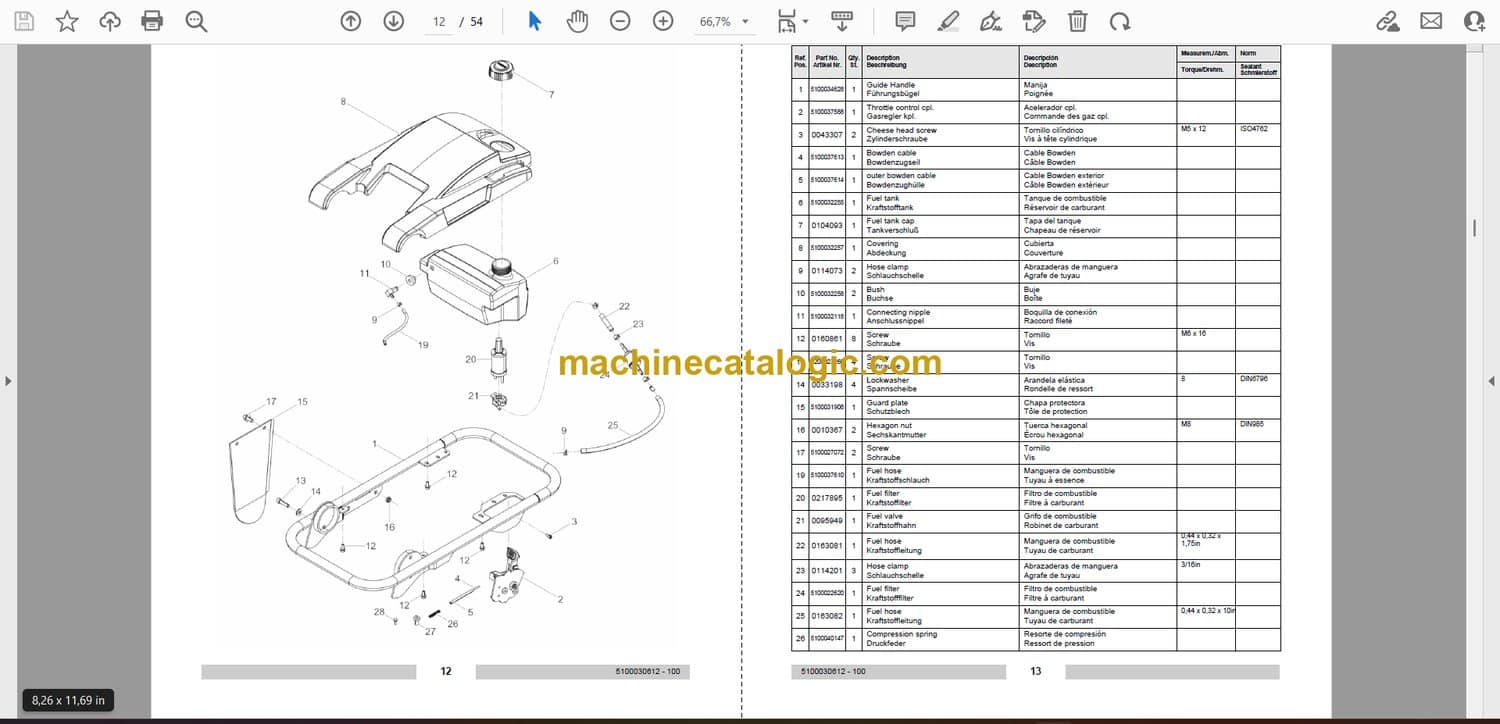
Task: Expand the right tools pane arrow
Action: [1490, 381]
